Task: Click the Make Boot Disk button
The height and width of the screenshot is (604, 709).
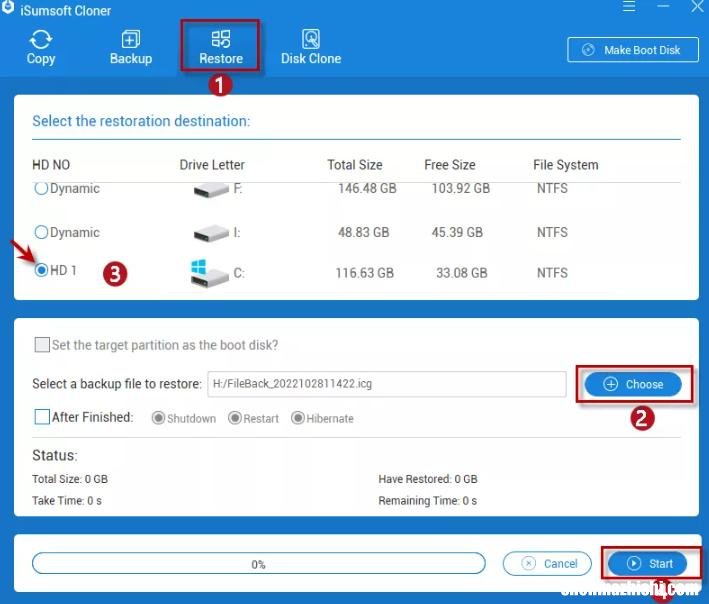Action: (631, 50)
